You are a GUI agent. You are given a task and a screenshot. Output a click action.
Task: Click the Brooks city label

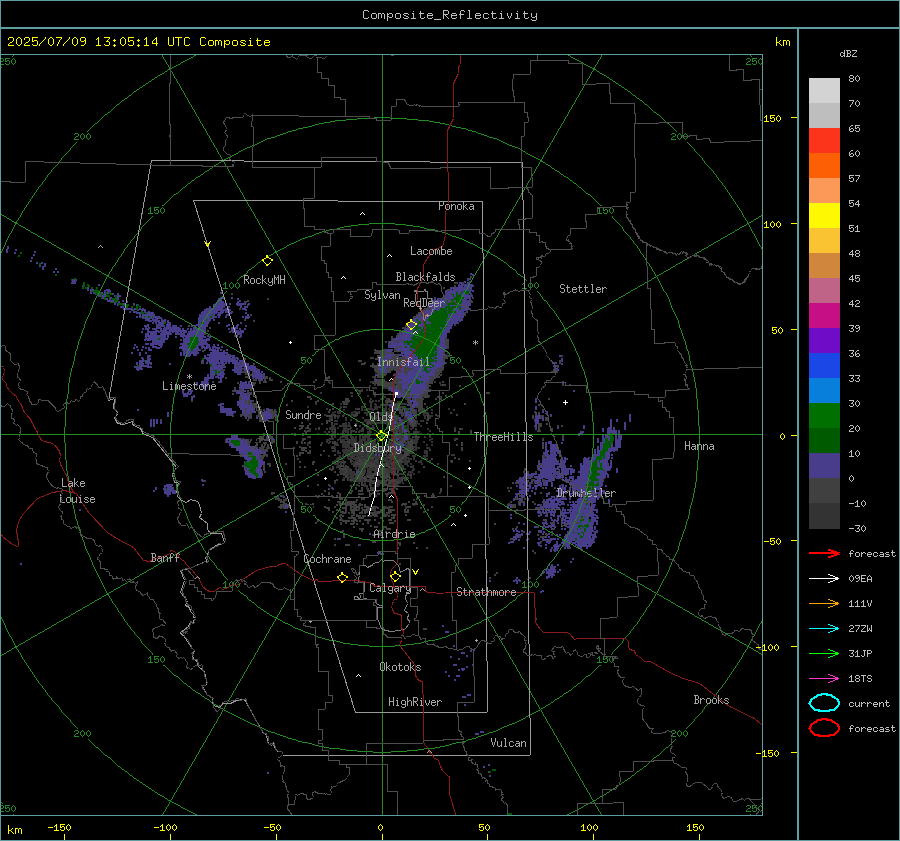[x=711, y=700]
